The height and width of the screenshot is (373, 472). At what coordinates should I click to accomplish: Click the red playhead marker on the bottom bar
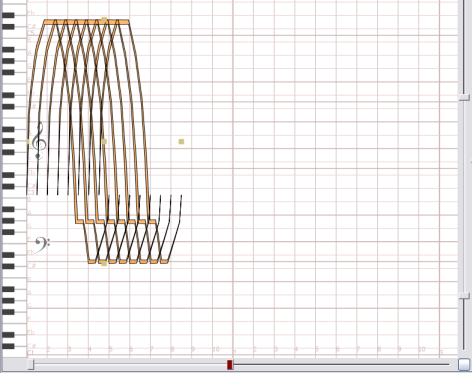pos(230,365)
